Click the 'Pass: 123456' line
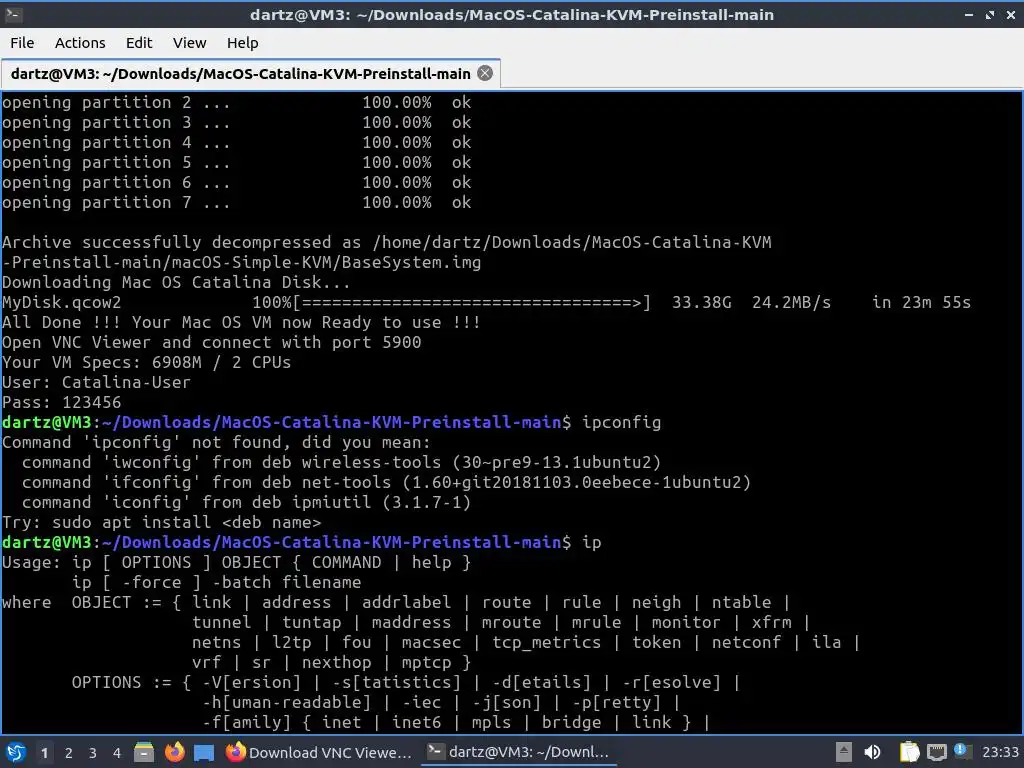The image size is (1024, 768). point(61,402)
